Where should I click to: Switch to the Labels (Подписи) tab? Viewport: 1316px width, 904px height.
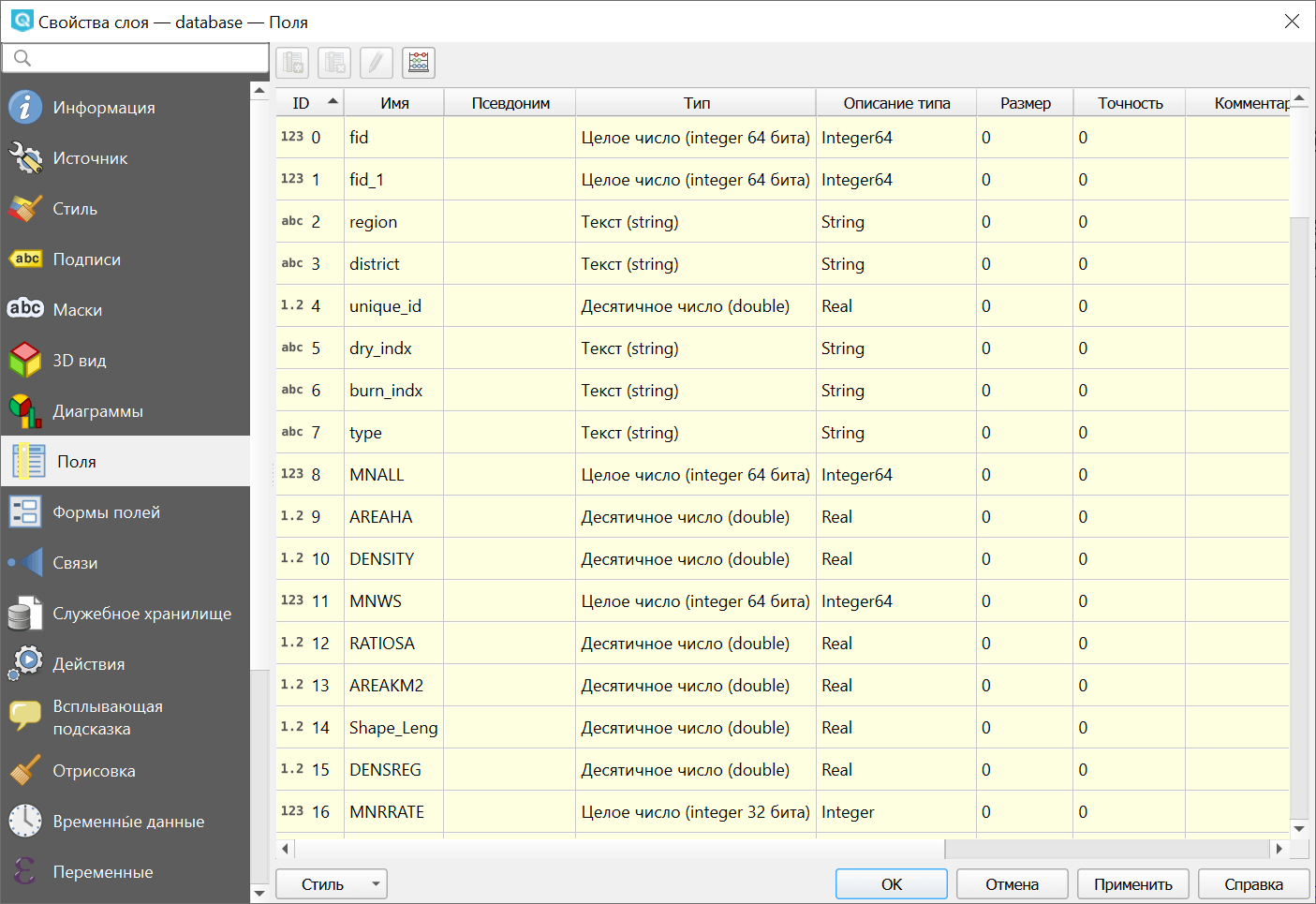tap(86, 259)
